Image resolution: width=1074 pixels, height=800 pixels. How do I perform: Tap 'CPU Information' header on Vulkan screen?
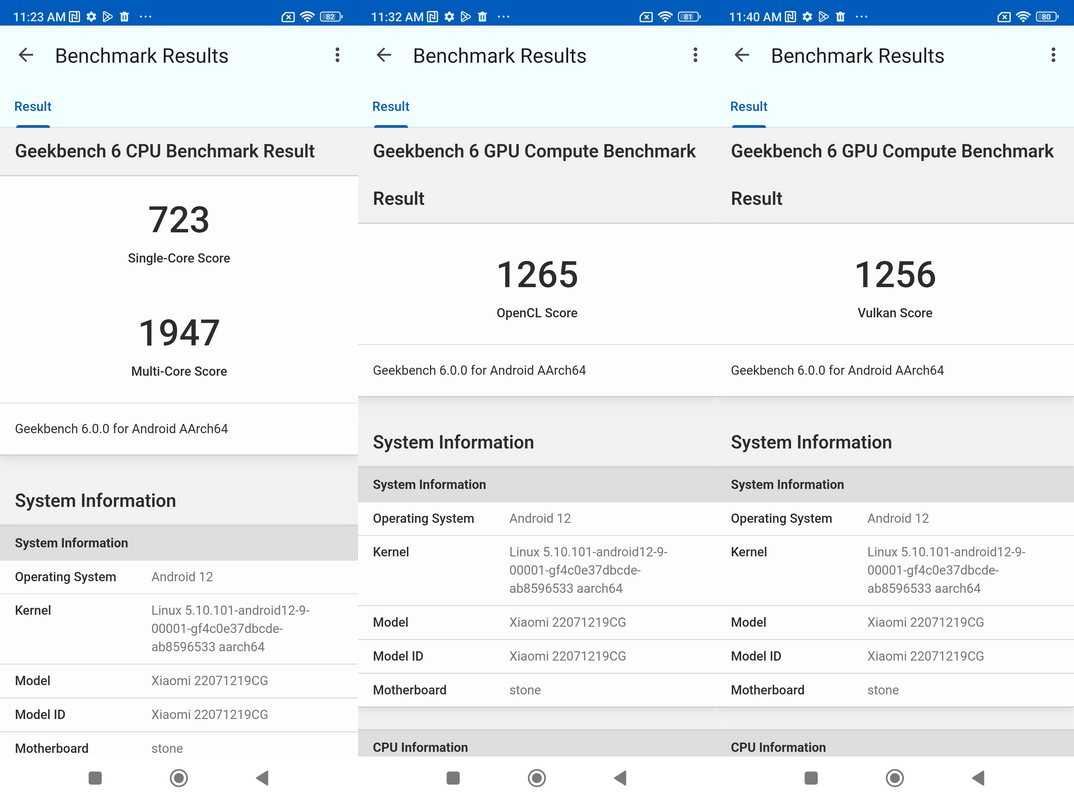click(778, 747)
